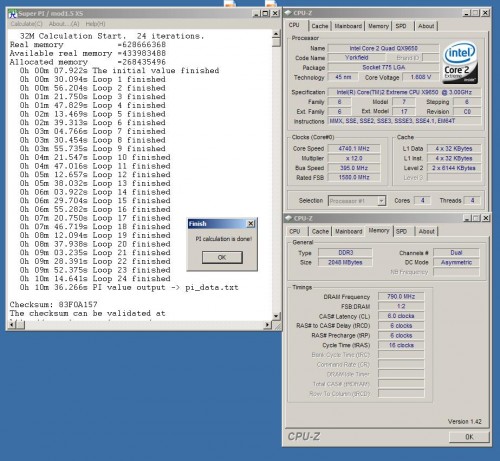Click the Super PI horizontal scrollbar right arrow
The height and width of the screenshot is (461, 500).
pyautogui.click(x=267, y=324)
